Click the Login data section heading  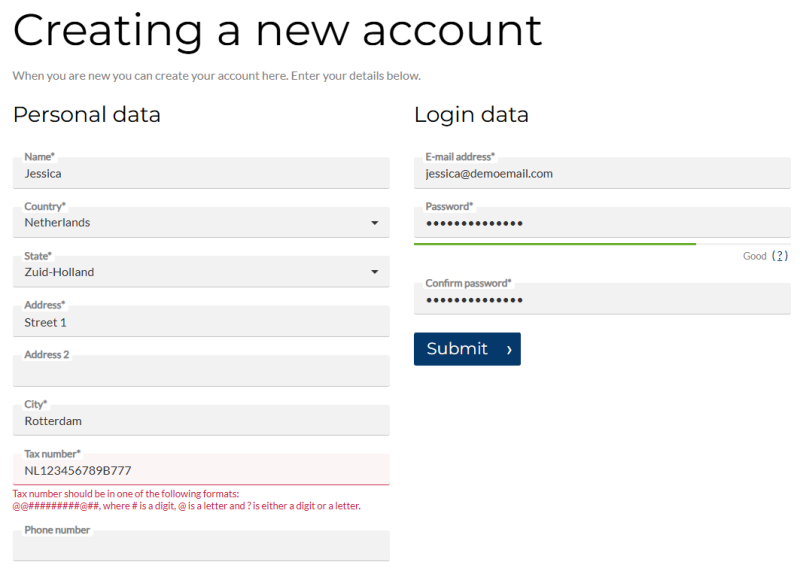(x=471, y=115)
